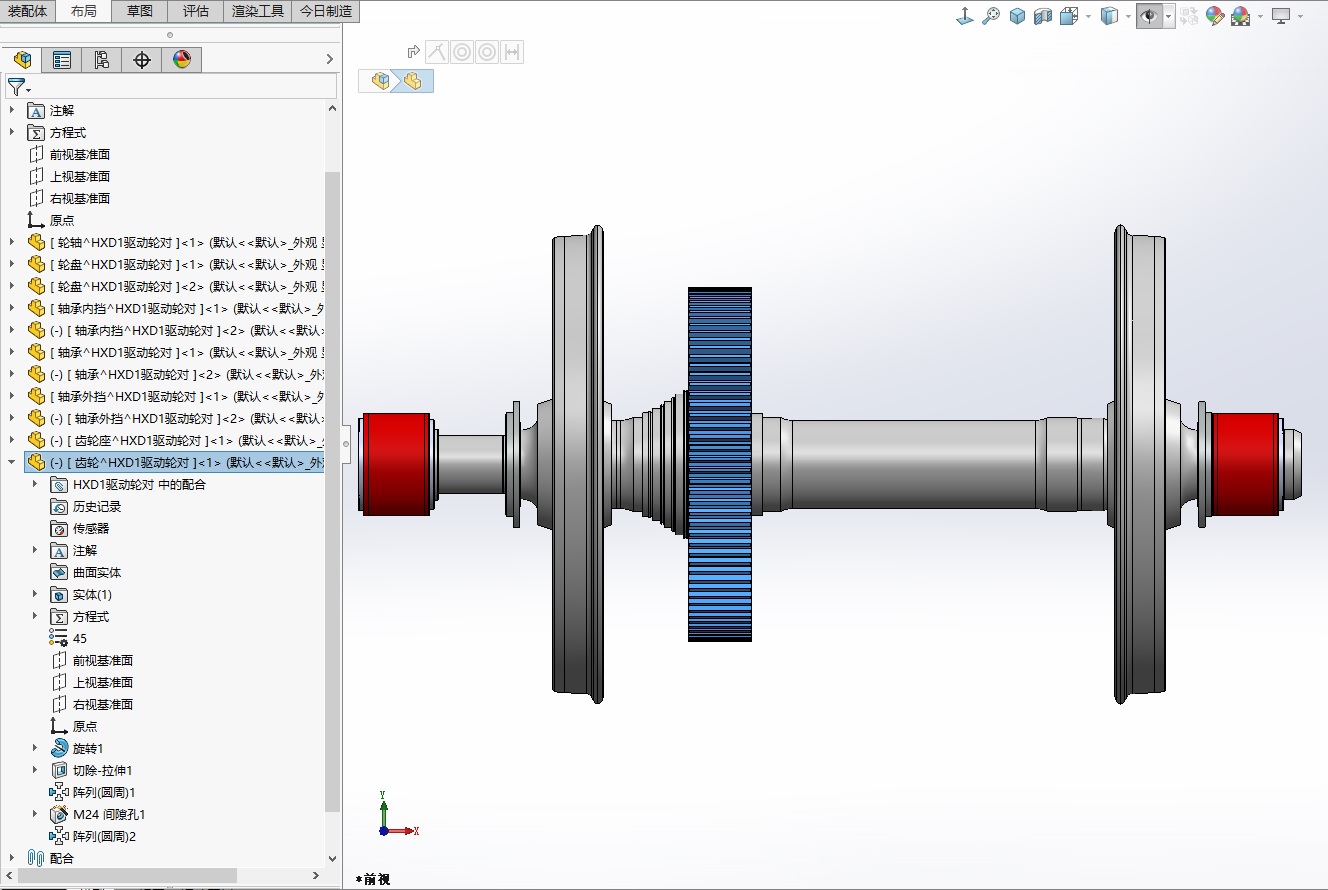Expand the top-level 方程式 equations folder
This screenshot has width=1328, height=890.
(x=12, y=132)
